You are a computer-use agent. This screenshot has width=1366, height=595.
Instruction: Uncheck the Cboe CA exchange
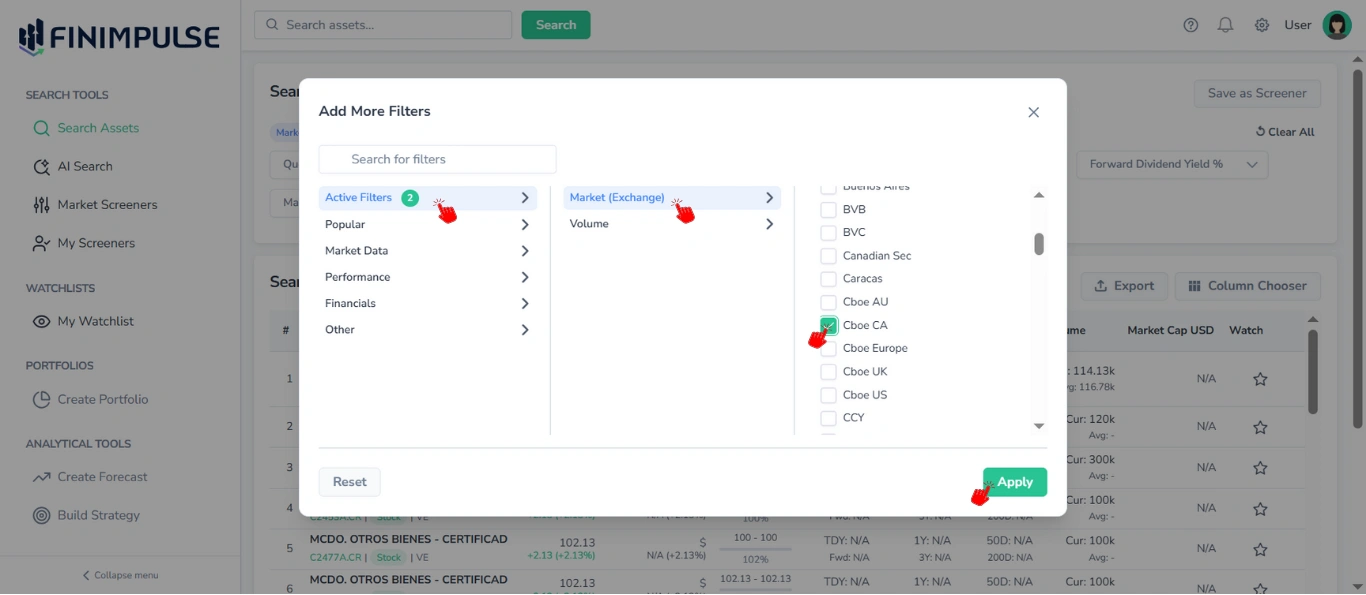[828, 324]
